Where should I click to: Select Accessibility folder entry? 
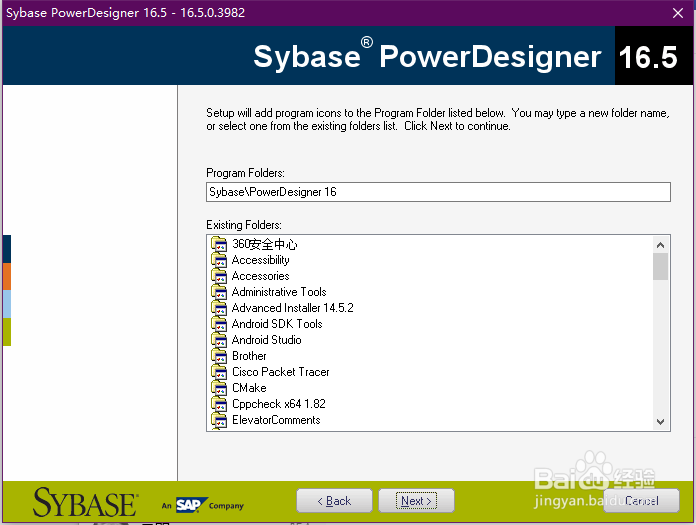pyautogui.click(x=261, y=260)
